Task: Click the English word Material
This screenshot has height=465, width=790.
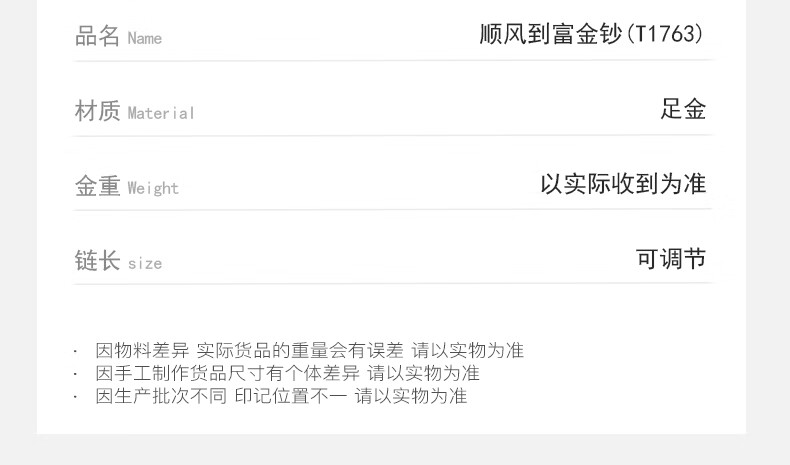Action: (x=161, y=113)
